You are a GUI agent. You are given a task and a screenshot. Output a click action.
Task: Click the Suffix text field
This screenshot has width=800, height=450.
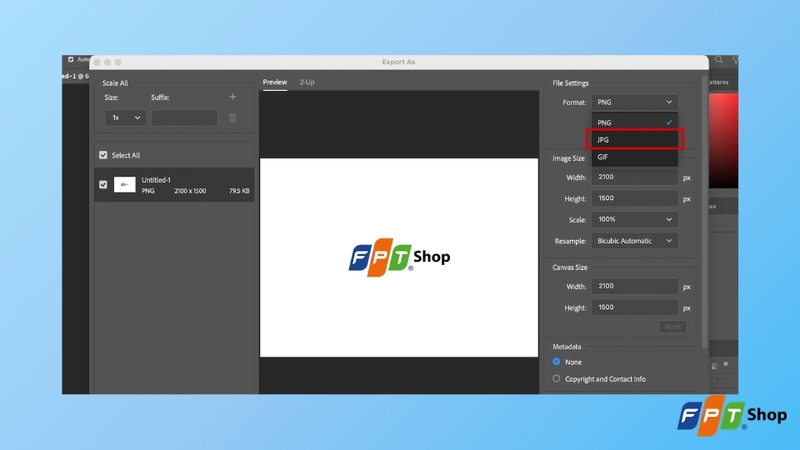(185, 118)
